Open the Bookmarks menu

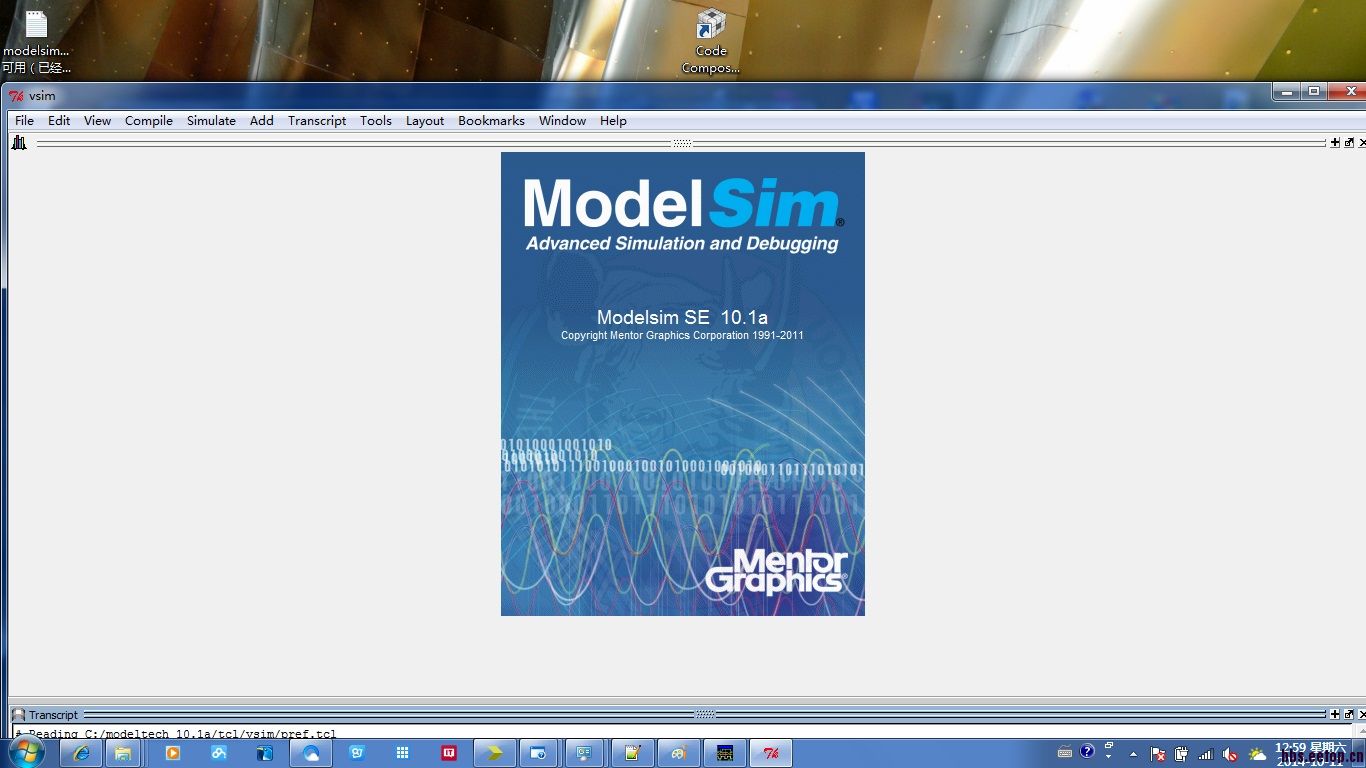coord(491,121)
